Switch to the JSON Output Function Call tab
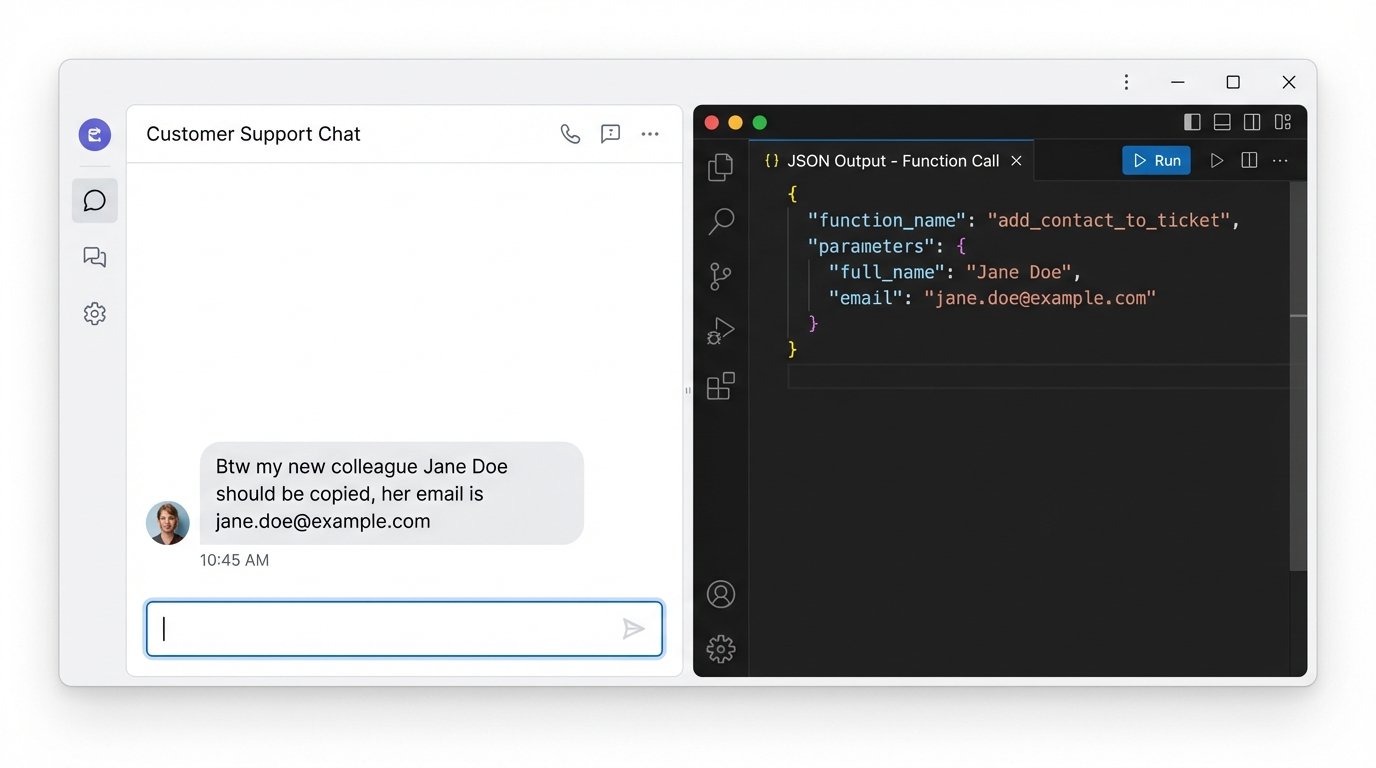Image resolution: width=1376 pixels, height=768 pixels. click(x=890, y=160)
